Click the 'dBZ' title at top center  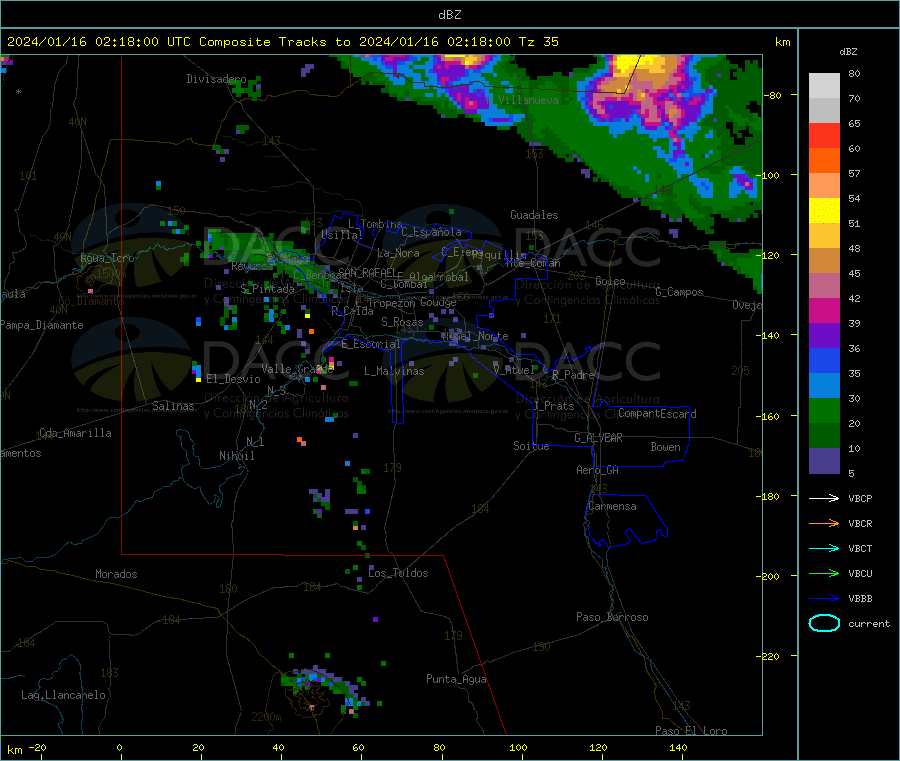coord(449,15)
